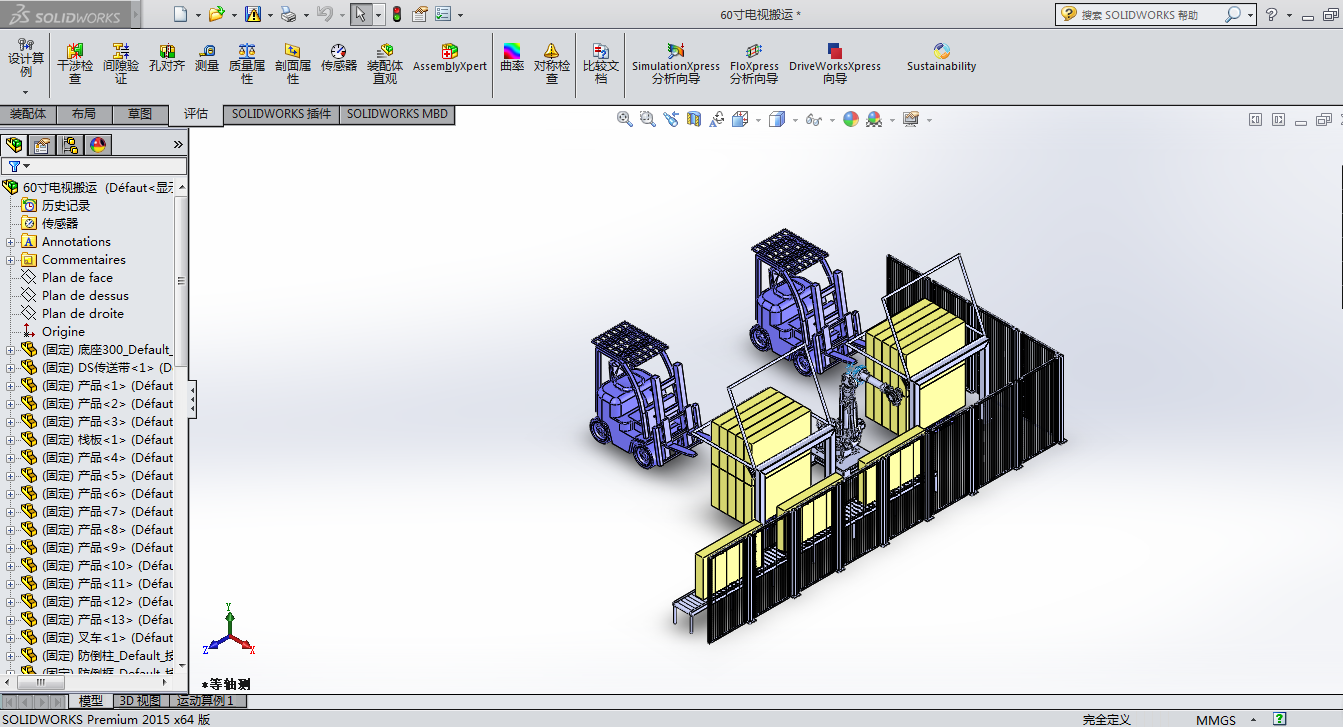Click the 曲率 curvature display icon
Viewport: 1343px width, 727px height.
512,58
